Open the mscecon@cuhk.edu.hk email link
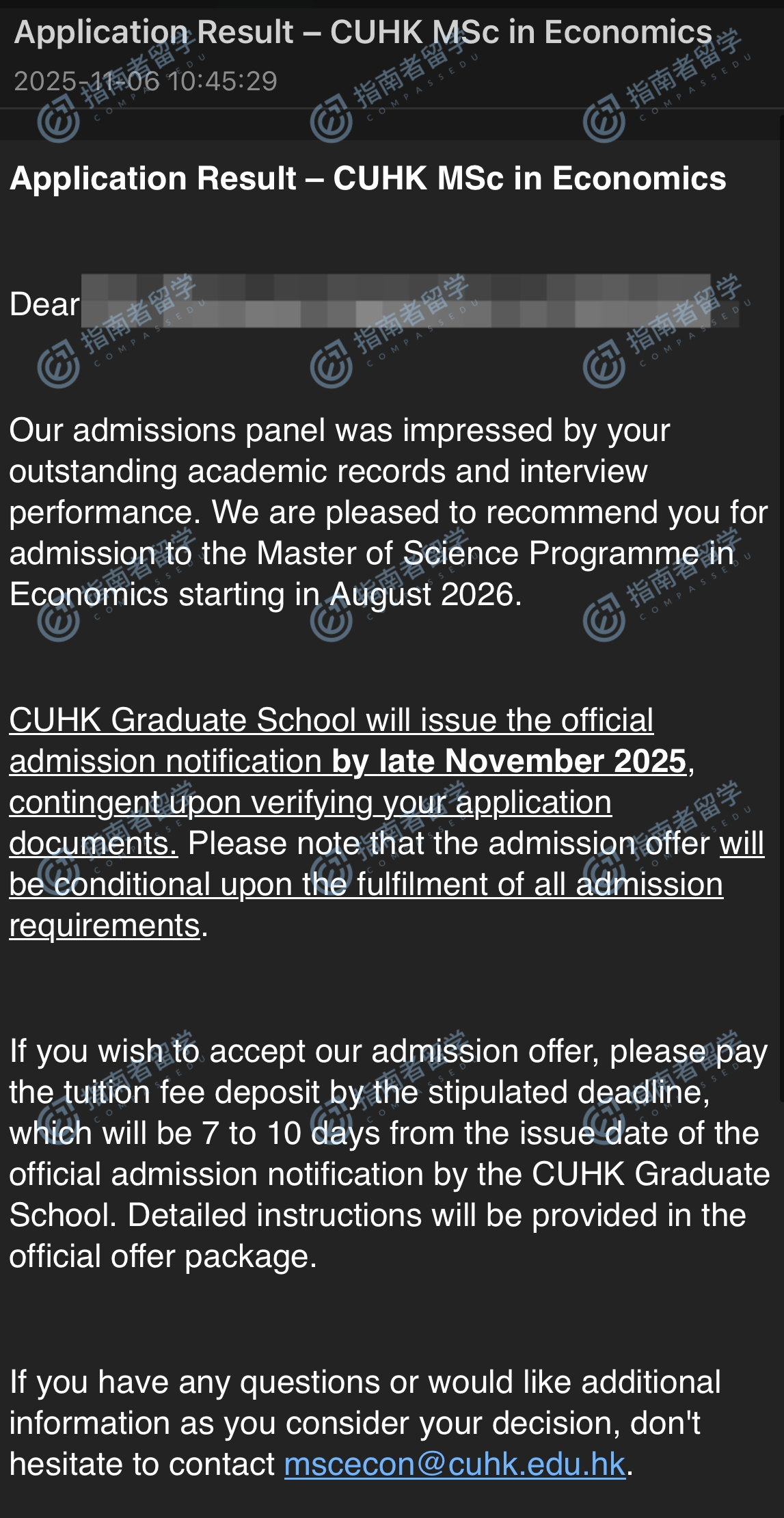The image size is (784, 1518). (455, 1464)
